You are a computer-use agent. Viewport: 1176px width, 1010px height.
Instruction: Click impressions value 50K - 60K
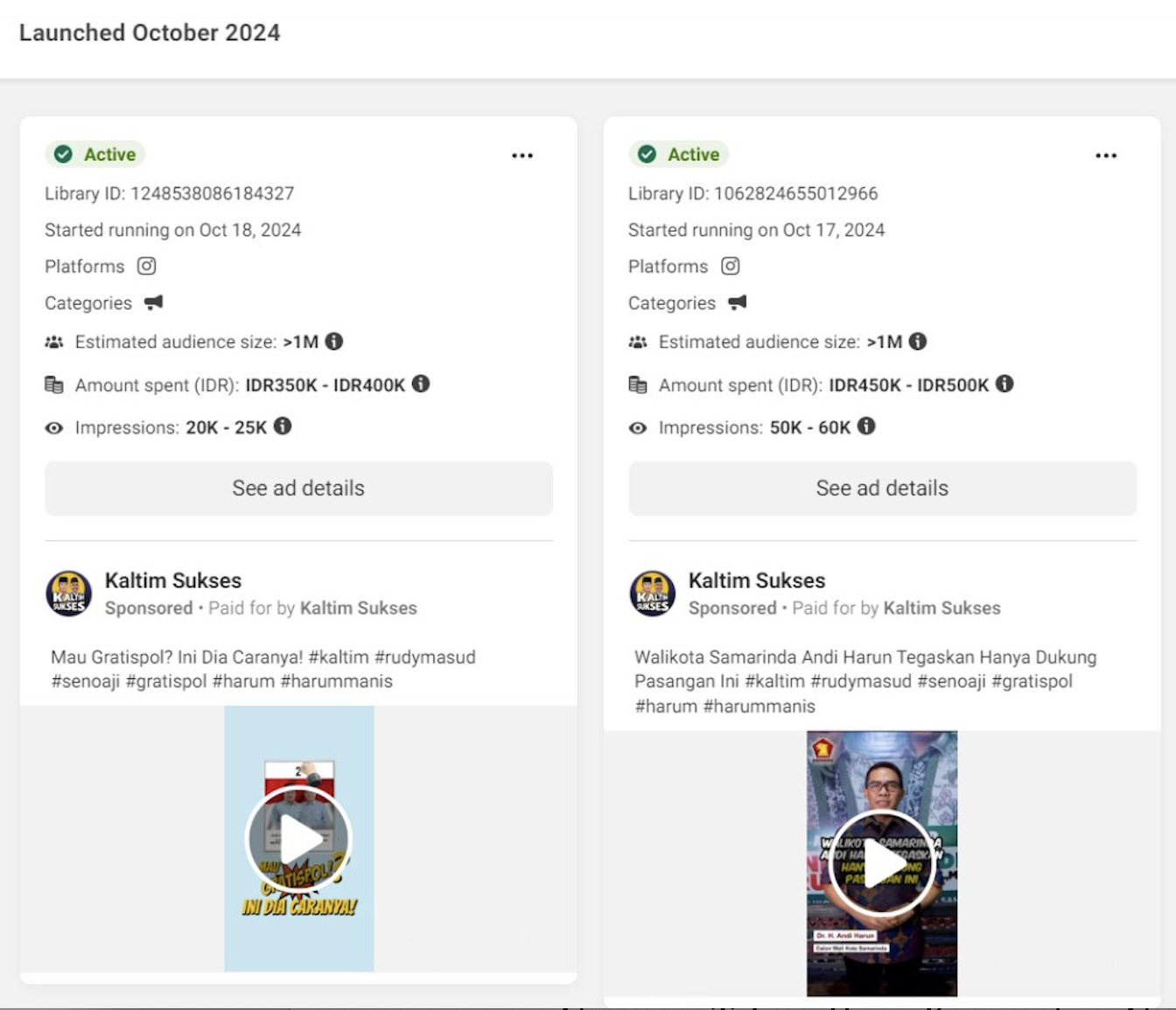pyautogui.click(x=810, y=428)
